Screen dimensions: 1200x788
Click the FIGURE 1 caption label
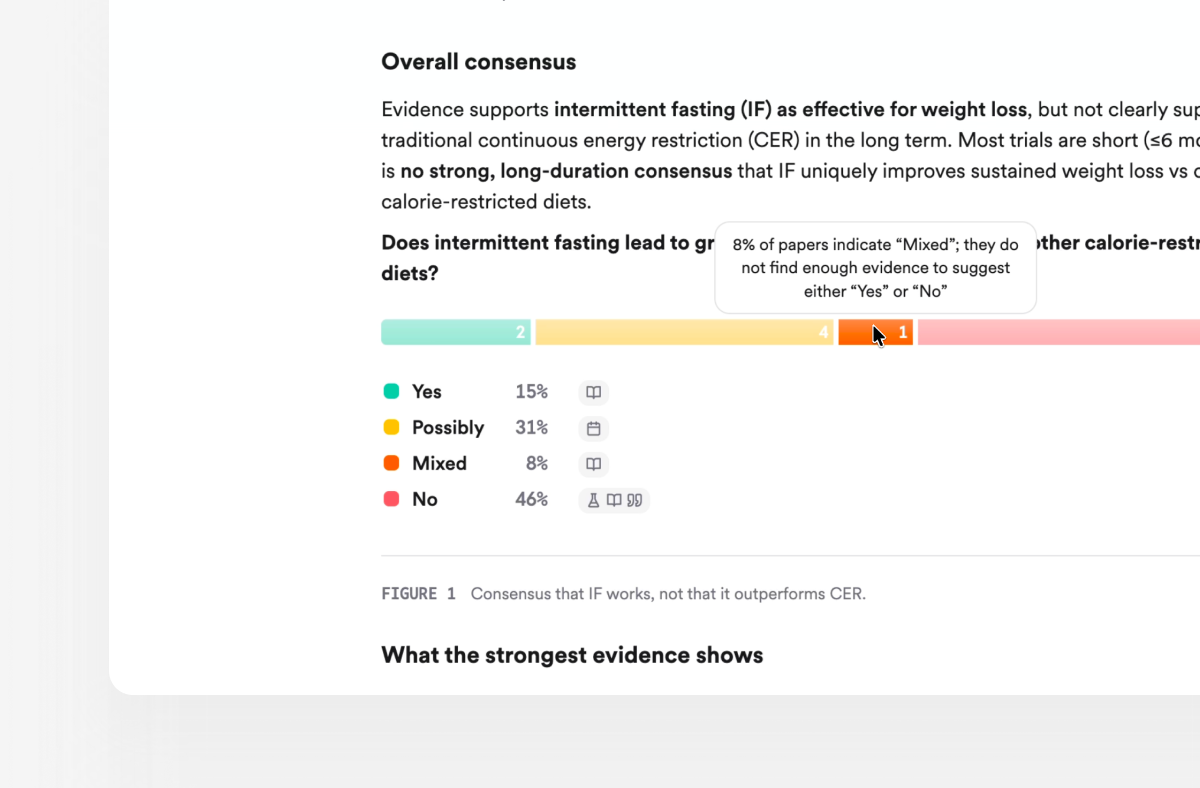point(418,594)
